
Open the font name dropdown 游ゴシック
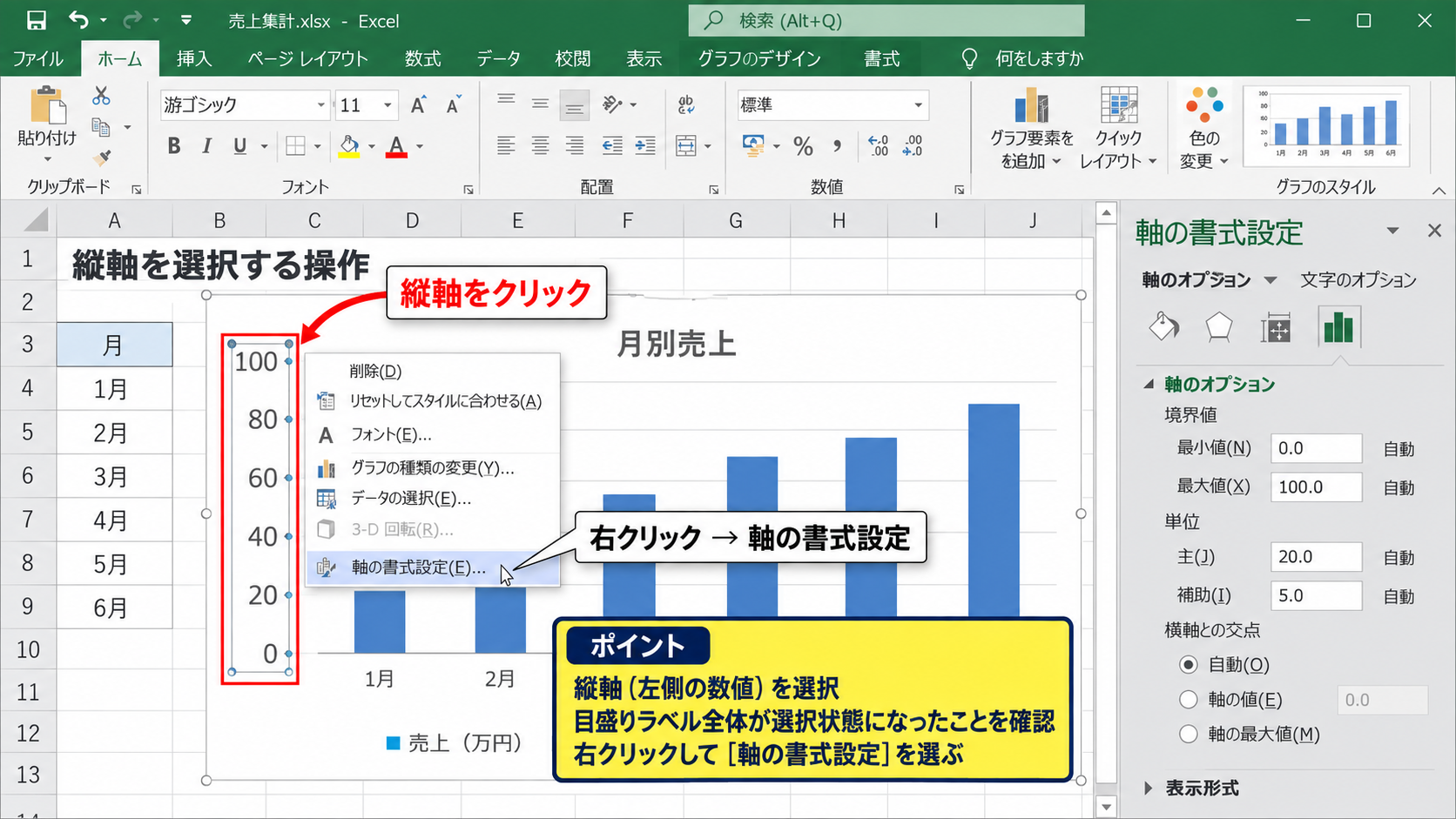(x=320, y=105)
